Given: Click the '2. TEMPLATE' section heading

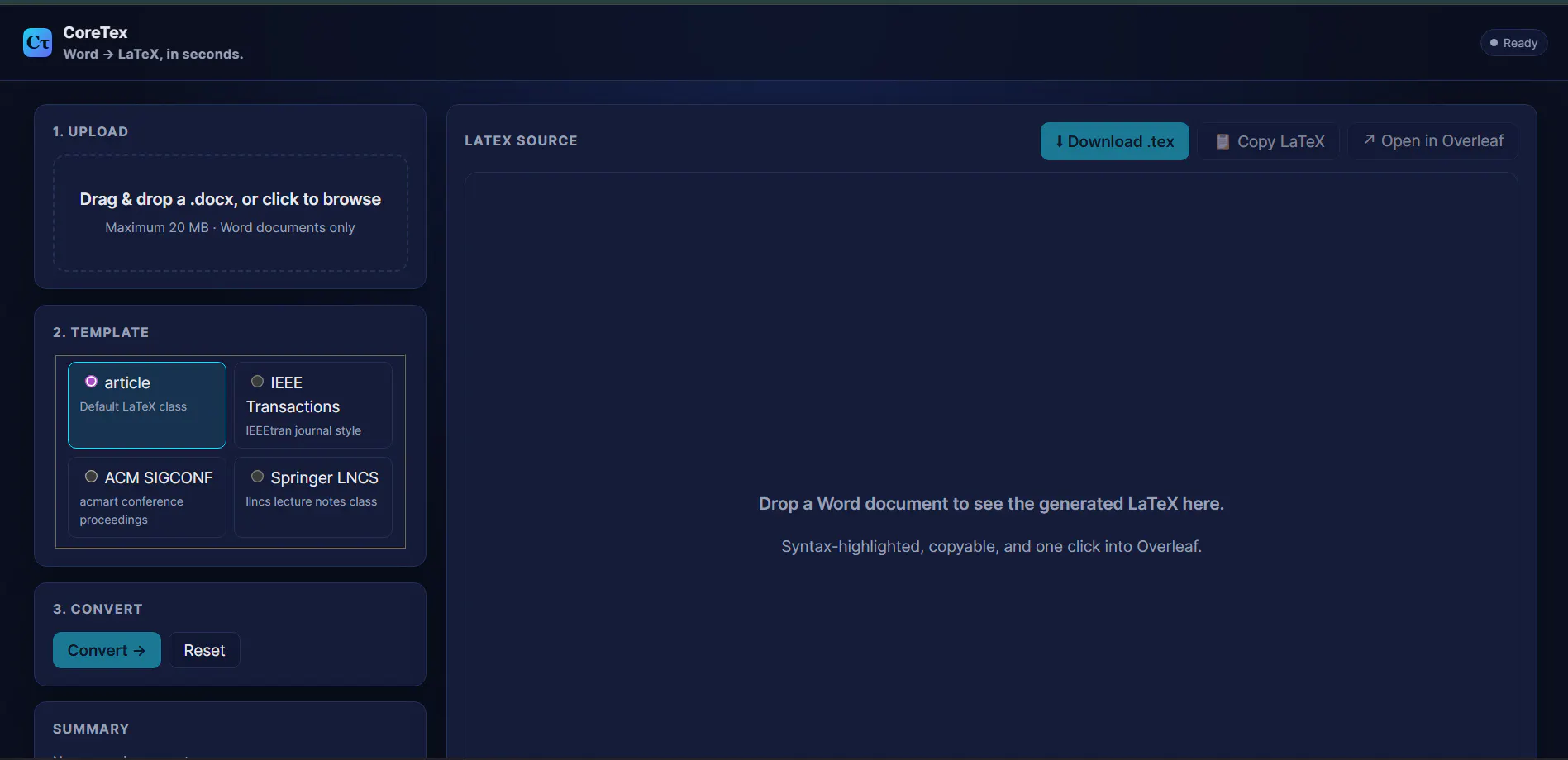Looking at the screenshot, I should pos(101,332).
